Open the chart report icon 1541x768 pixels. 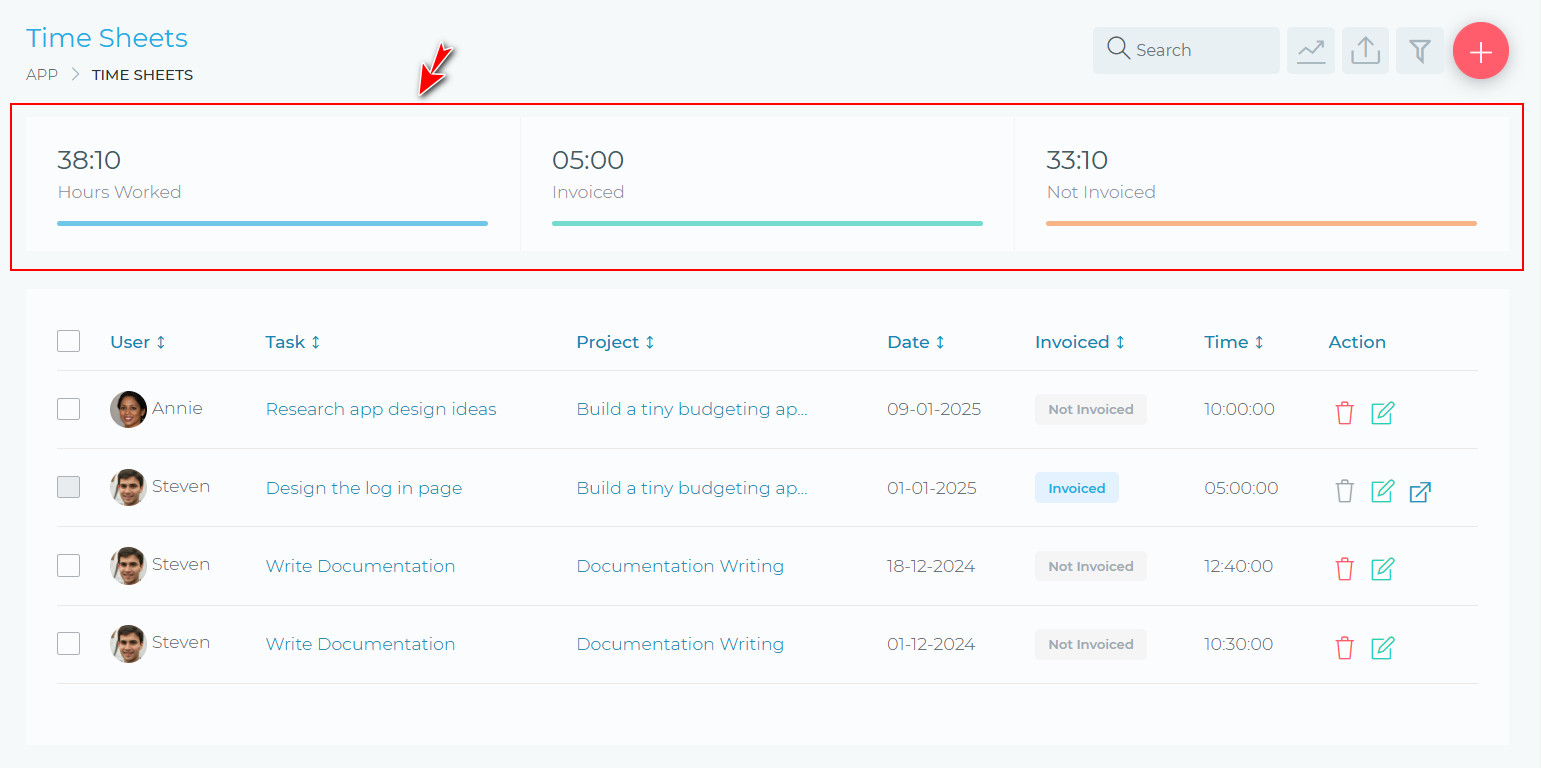(1310, 51)
